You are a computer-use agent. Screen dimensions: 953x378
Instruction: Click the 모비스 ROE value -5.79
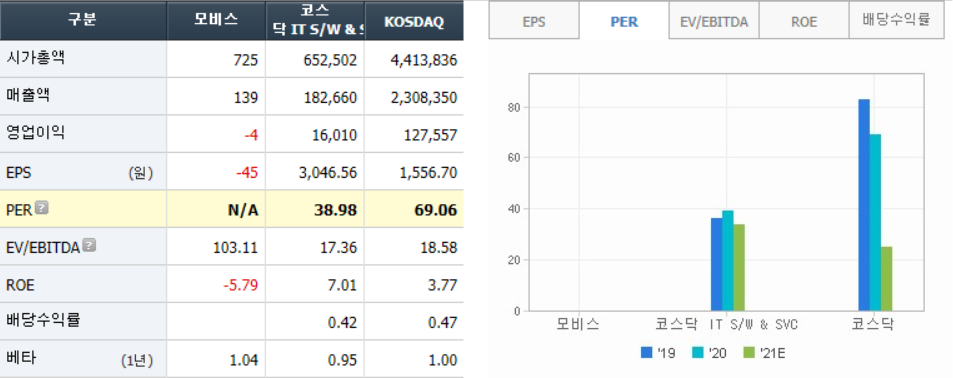click(241, 286)
